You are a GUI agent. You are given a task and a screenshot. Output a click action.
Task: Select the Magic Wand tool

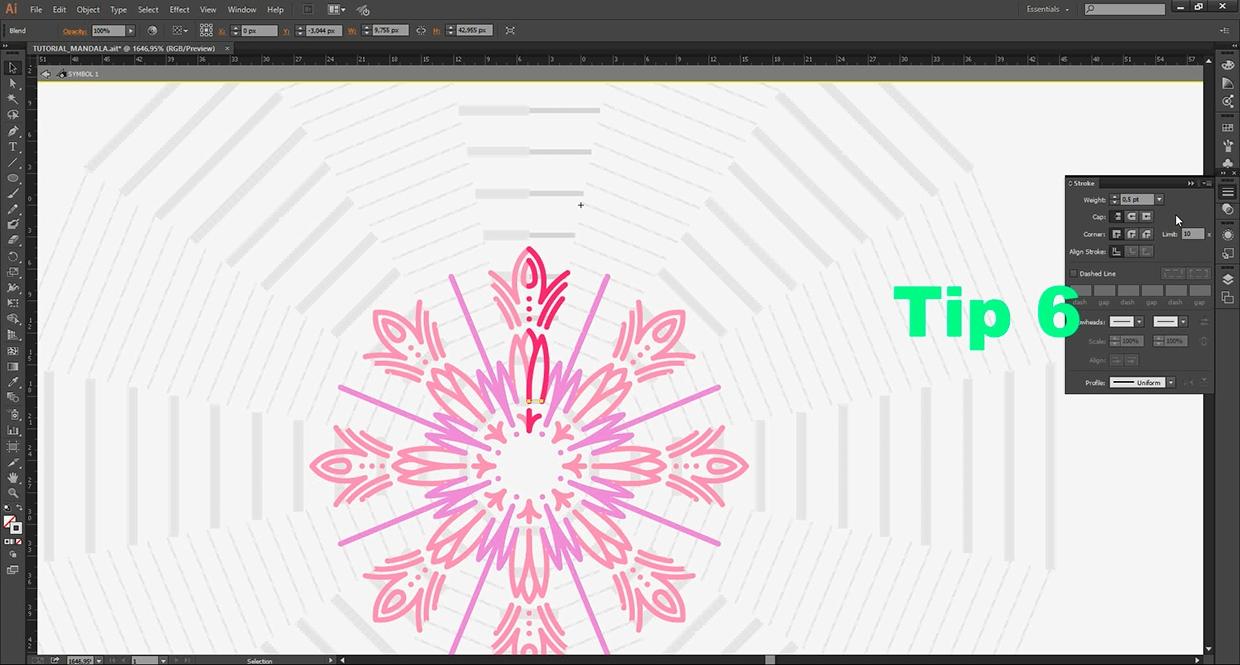(x=12, y=100)
